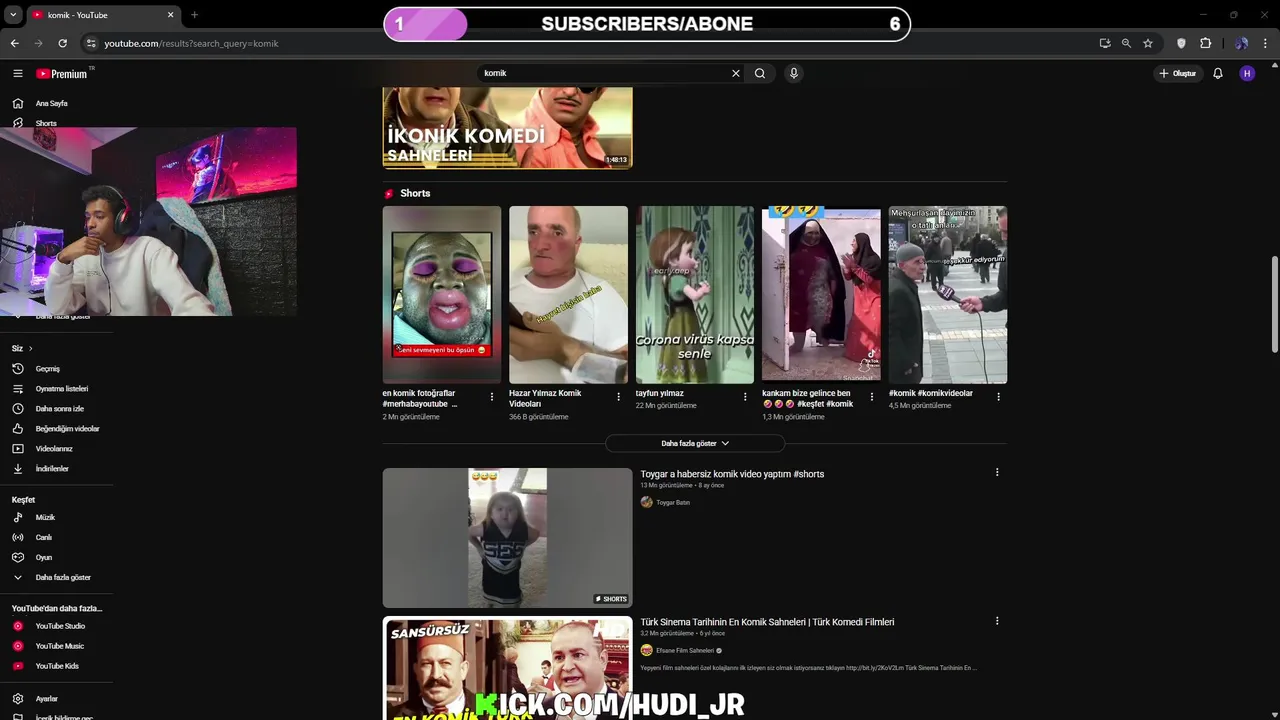The width and height of the screenshot is (1280, 720).
Task: Open the İkonik Komedi Sahneleri thumbnail
Action: 508,127
